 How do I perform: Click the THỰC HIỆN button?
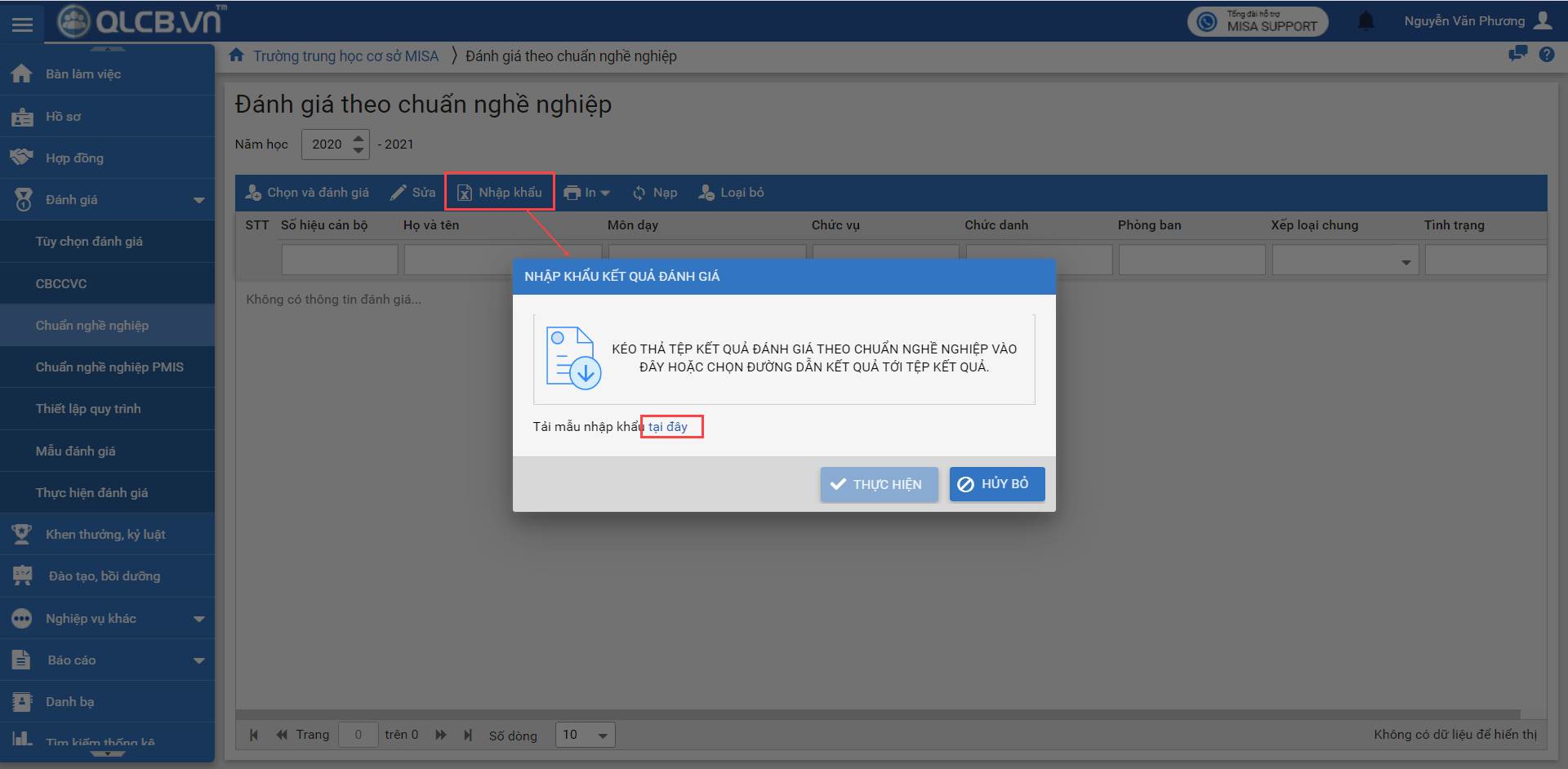(x=879, y=484)
